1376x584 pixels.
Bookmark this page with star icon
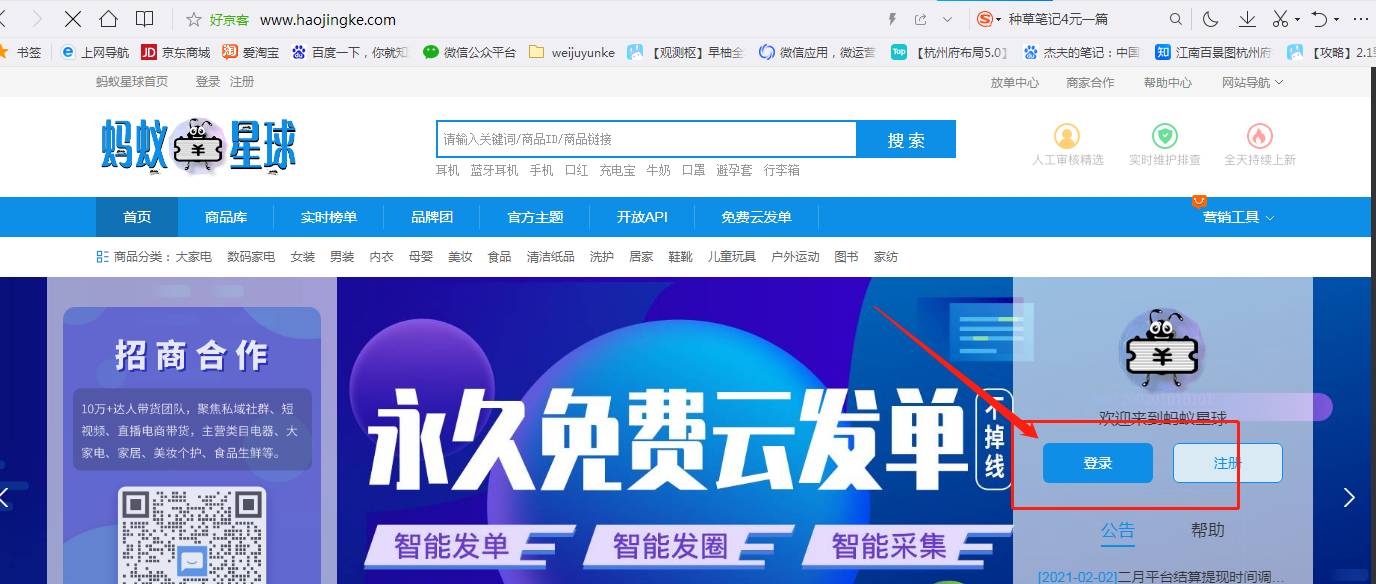[193, 19]
